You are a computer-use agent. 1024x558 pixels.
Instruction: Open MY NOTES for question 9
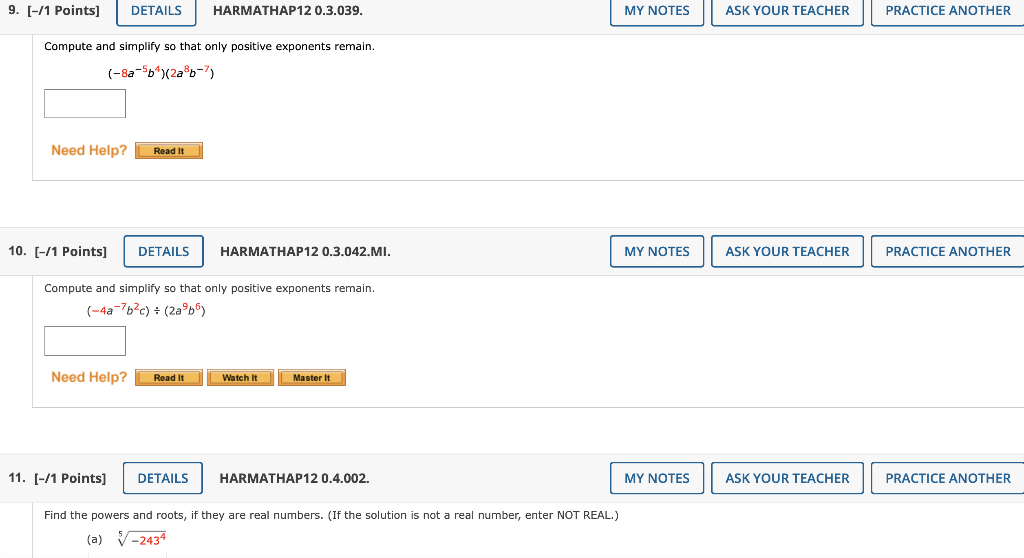tap(657, 11)
